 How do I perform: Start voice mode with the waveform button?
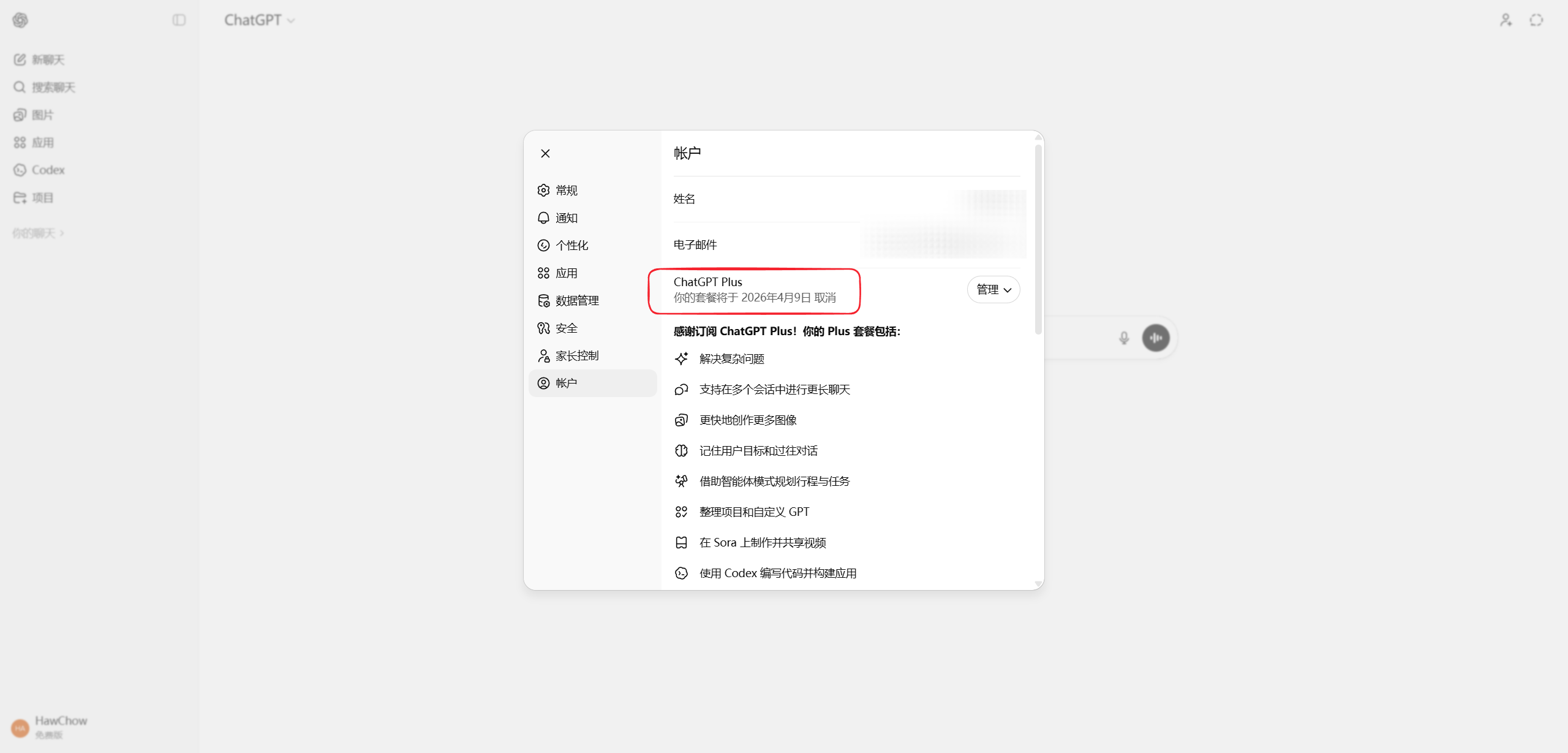(x=1156, y=338)
